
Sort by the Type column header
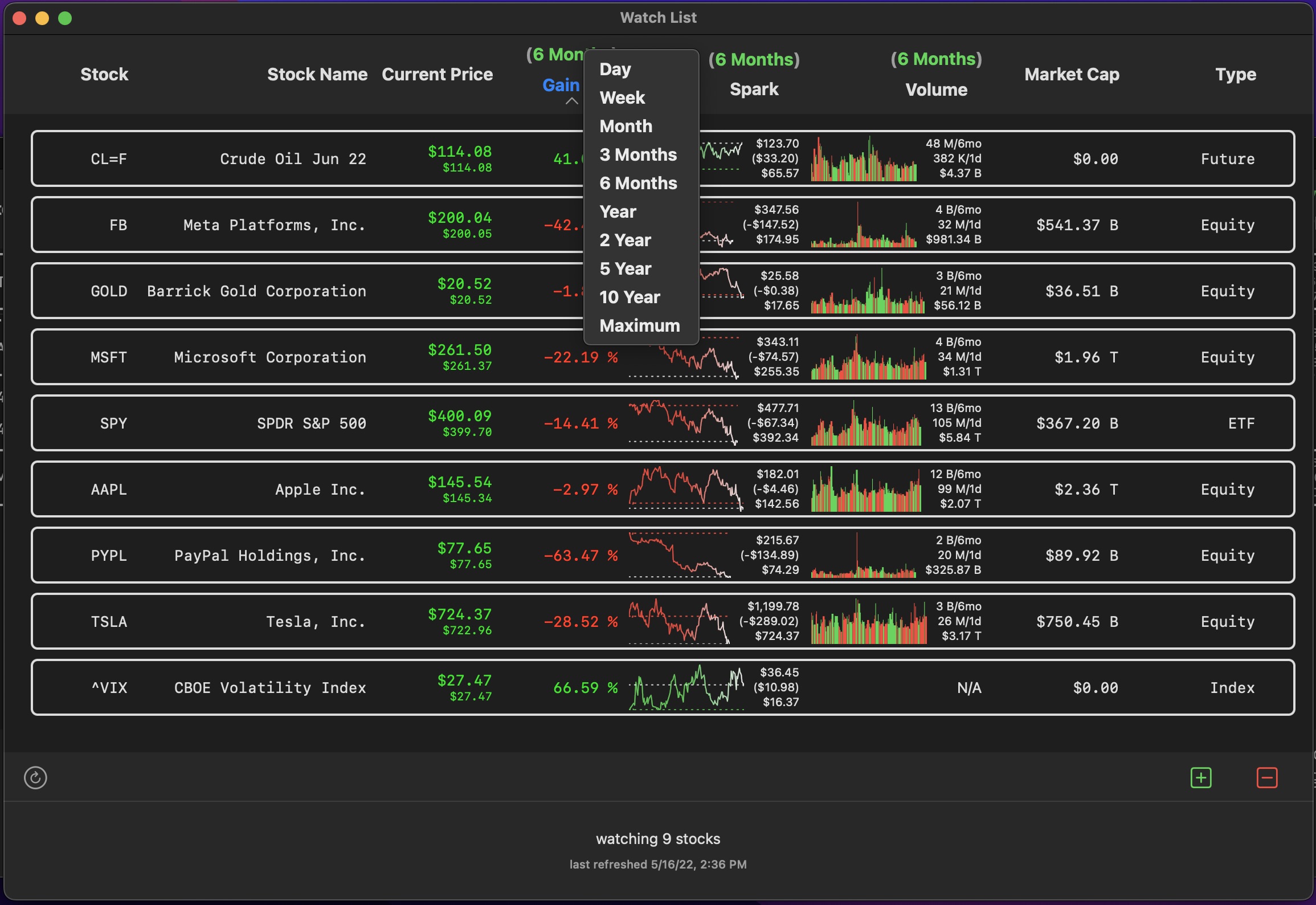[1236, 74]
